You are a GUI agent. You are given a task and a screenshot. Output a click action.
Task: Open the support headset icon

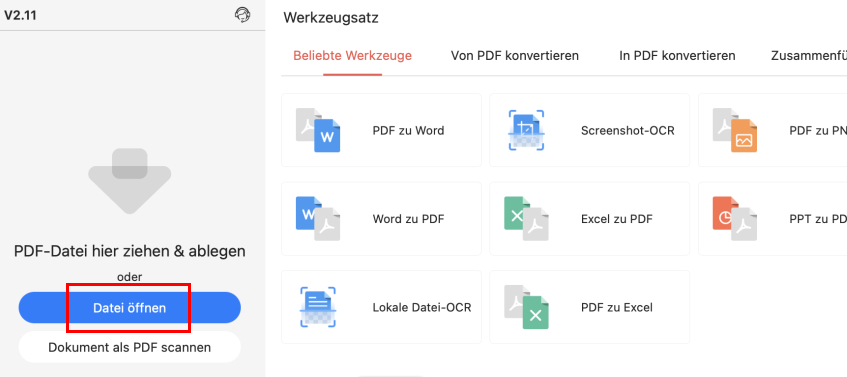243,15
